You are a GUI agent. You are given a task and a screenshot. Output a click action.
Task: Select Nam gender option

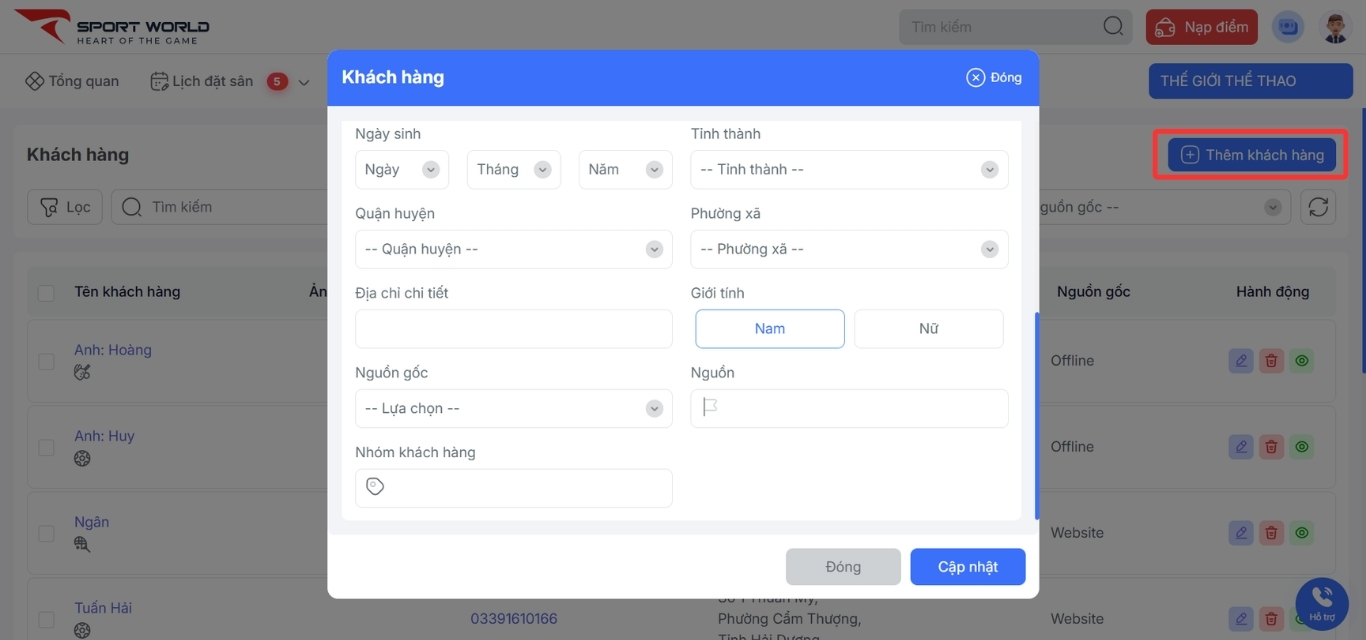click(769, 329)
